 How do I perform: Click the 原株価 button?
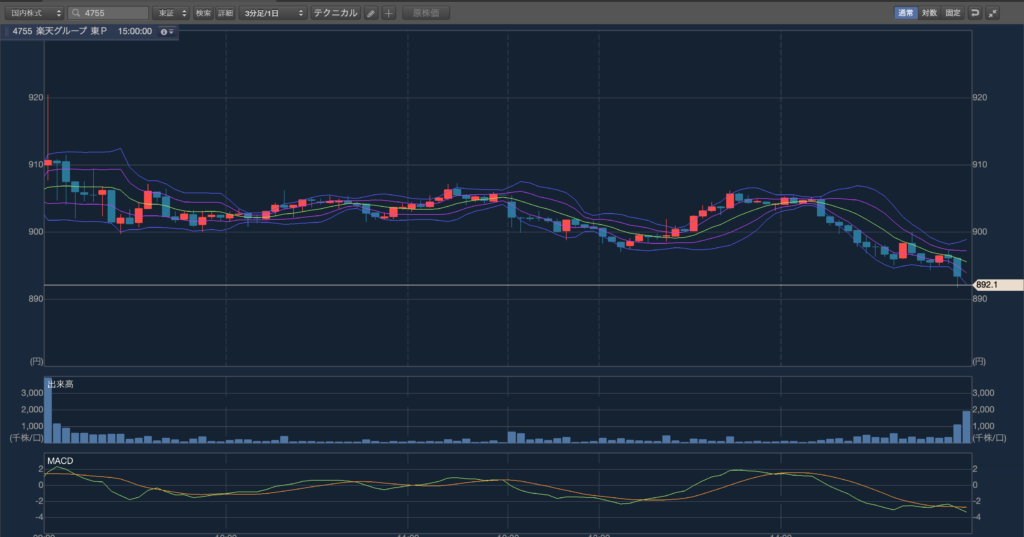pos(426,13)
